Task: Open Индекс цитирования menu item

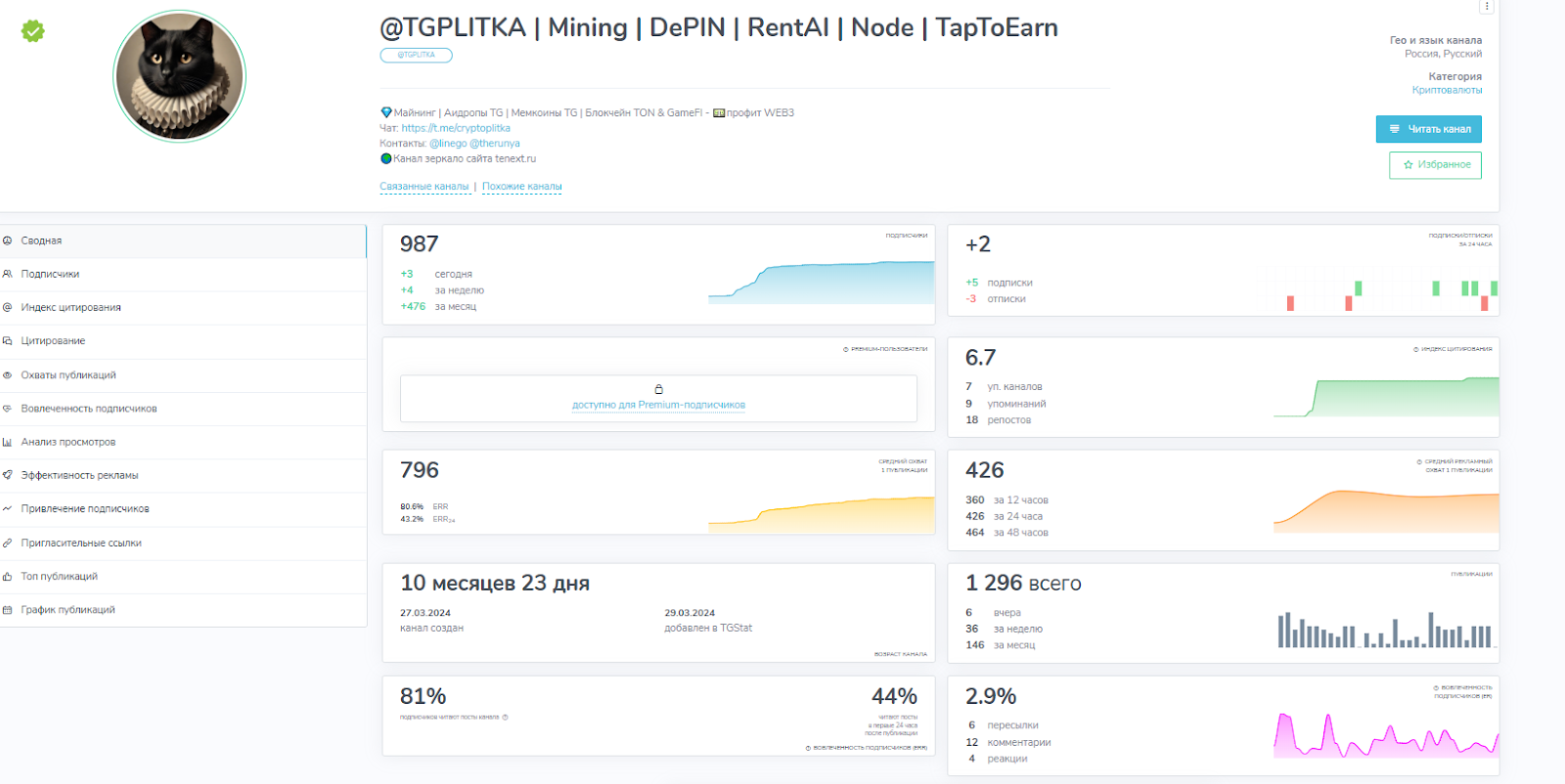Action: 70,308
